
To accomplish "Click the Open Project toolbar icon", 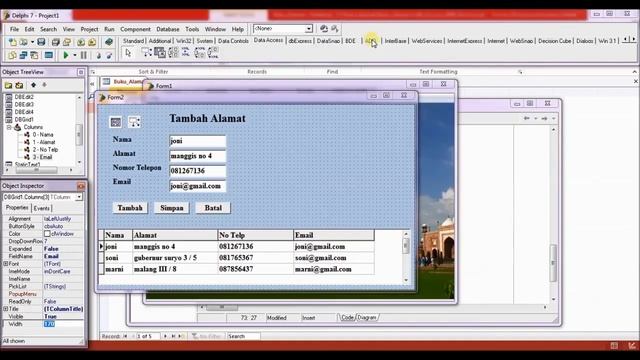I will (x=67, y=42).
